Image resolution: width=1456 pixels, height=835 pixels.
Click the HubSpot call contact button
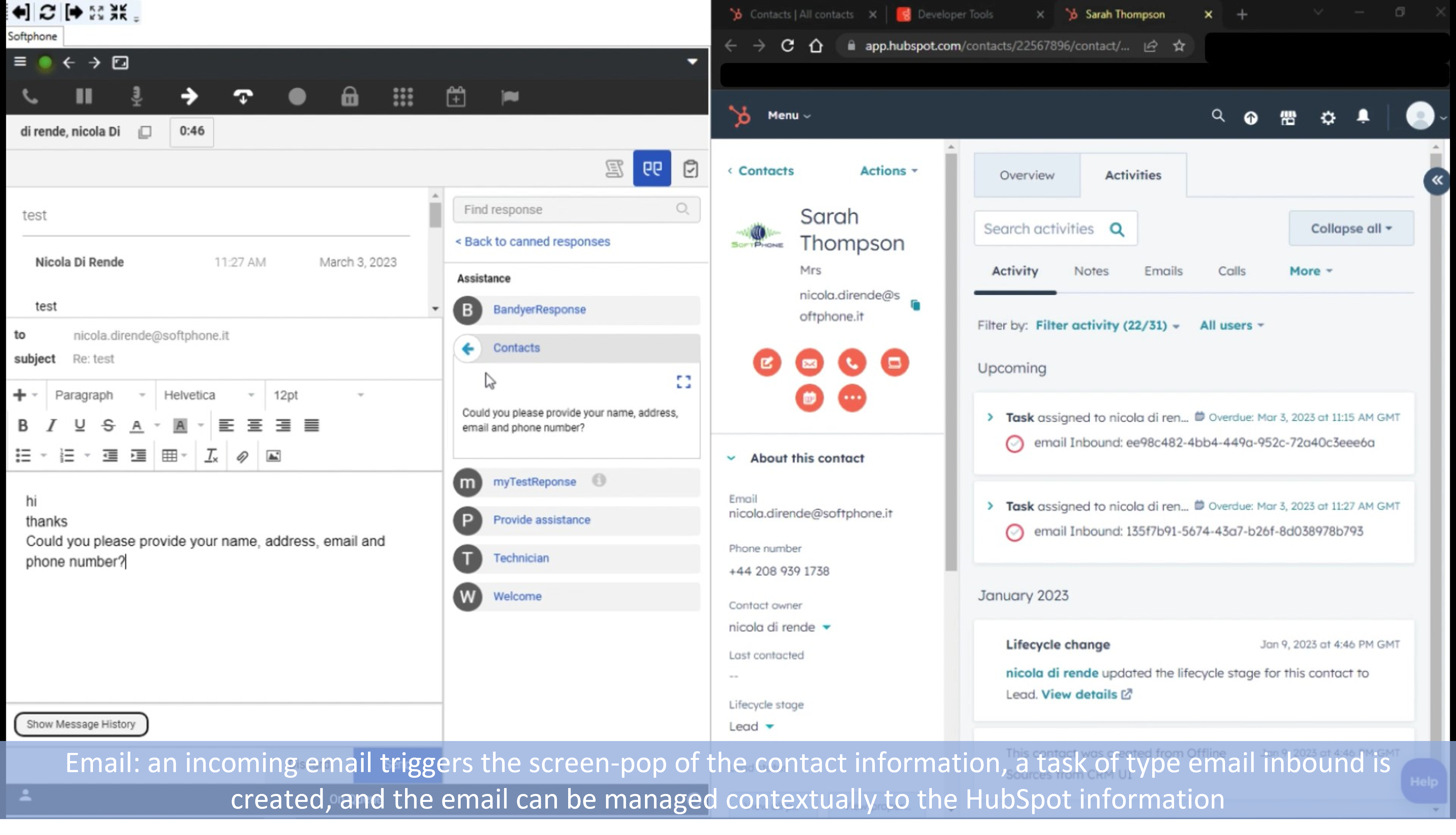pos(852,362)
